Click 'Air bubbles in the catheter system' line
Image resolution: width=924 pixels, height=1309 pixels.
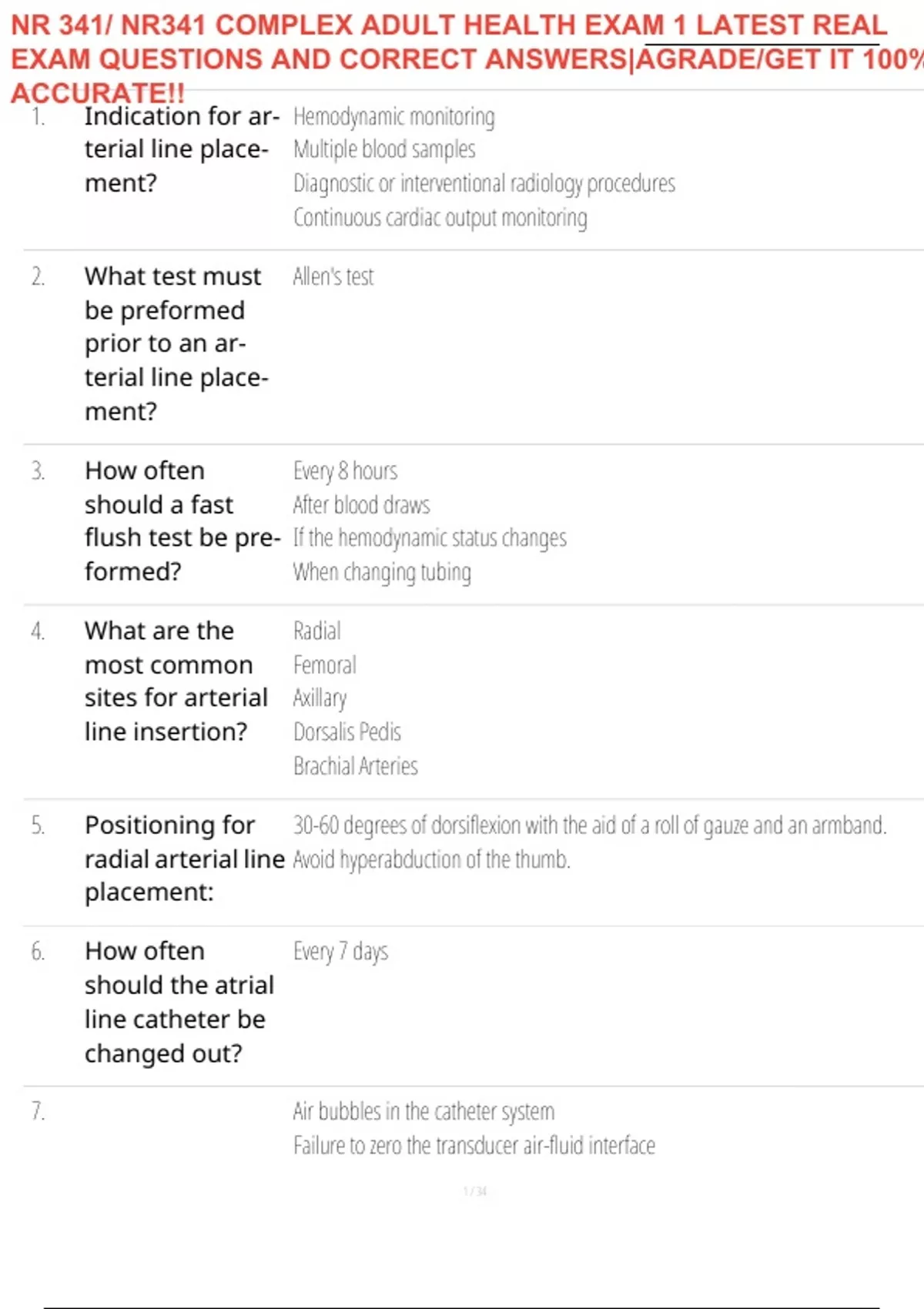[423, 1112]
